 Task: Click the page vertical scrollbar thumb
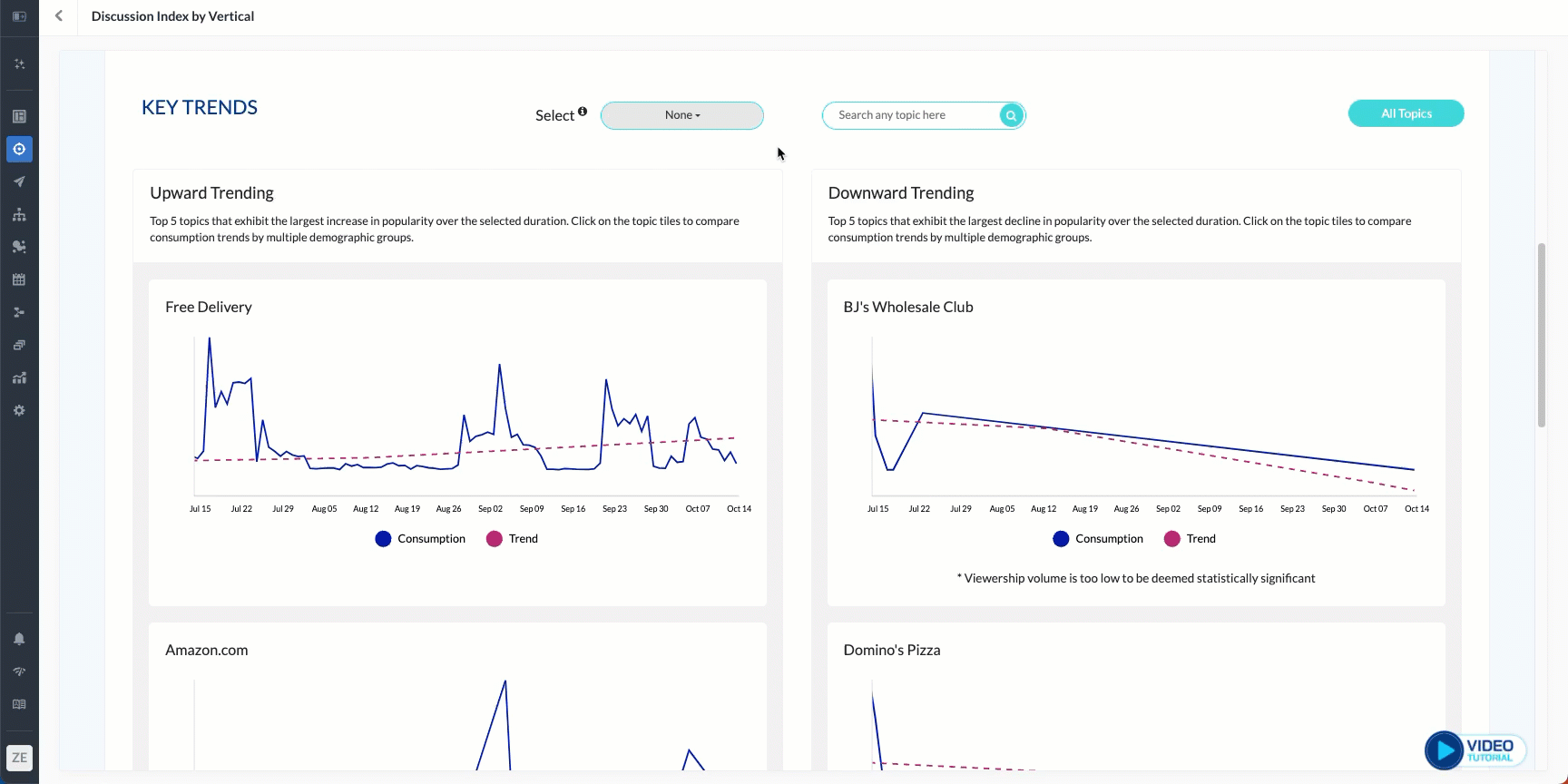(x=1541, y=335)
